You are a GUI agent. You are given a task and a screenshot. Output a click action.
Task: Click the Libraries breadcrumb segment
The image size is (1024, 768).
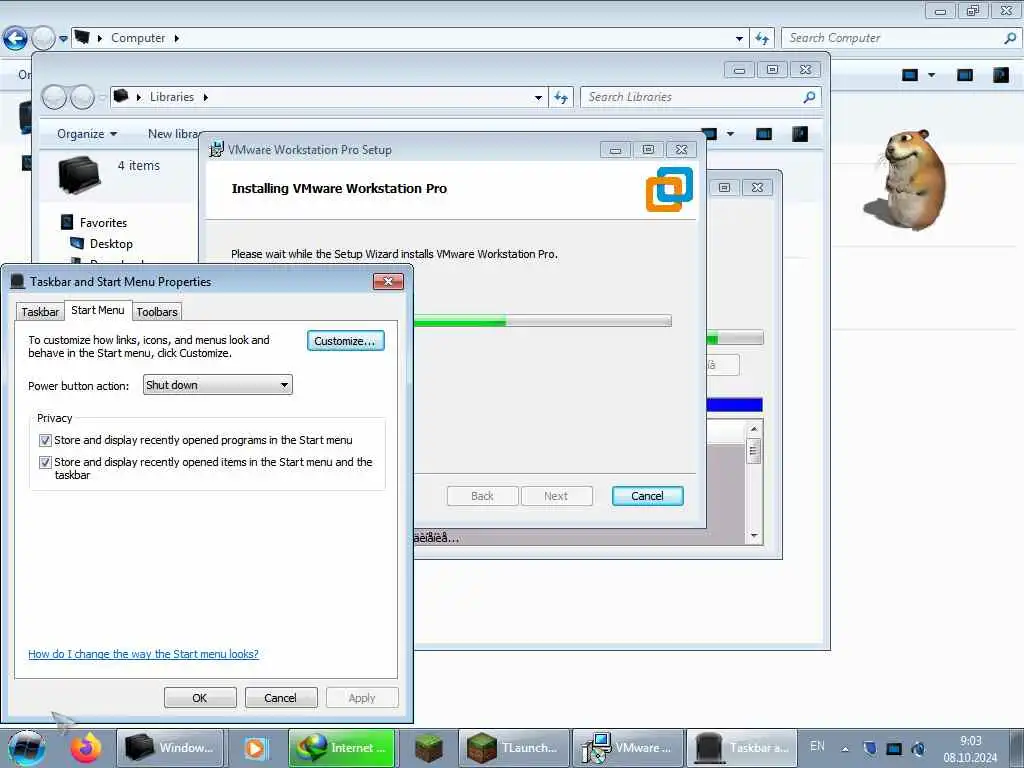(172, 97)
